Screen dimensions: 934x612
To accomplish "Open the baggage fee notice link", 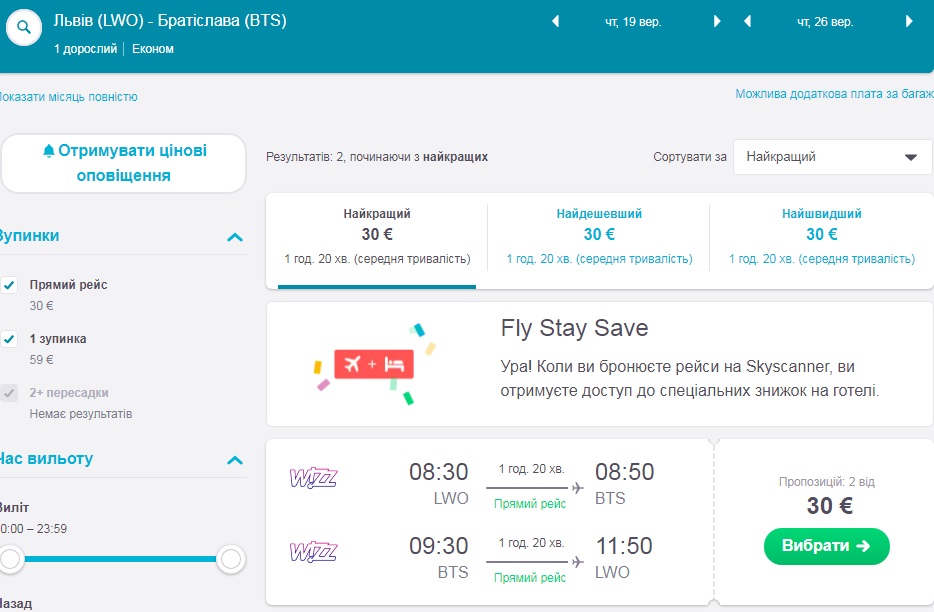I will coord(833,95).
